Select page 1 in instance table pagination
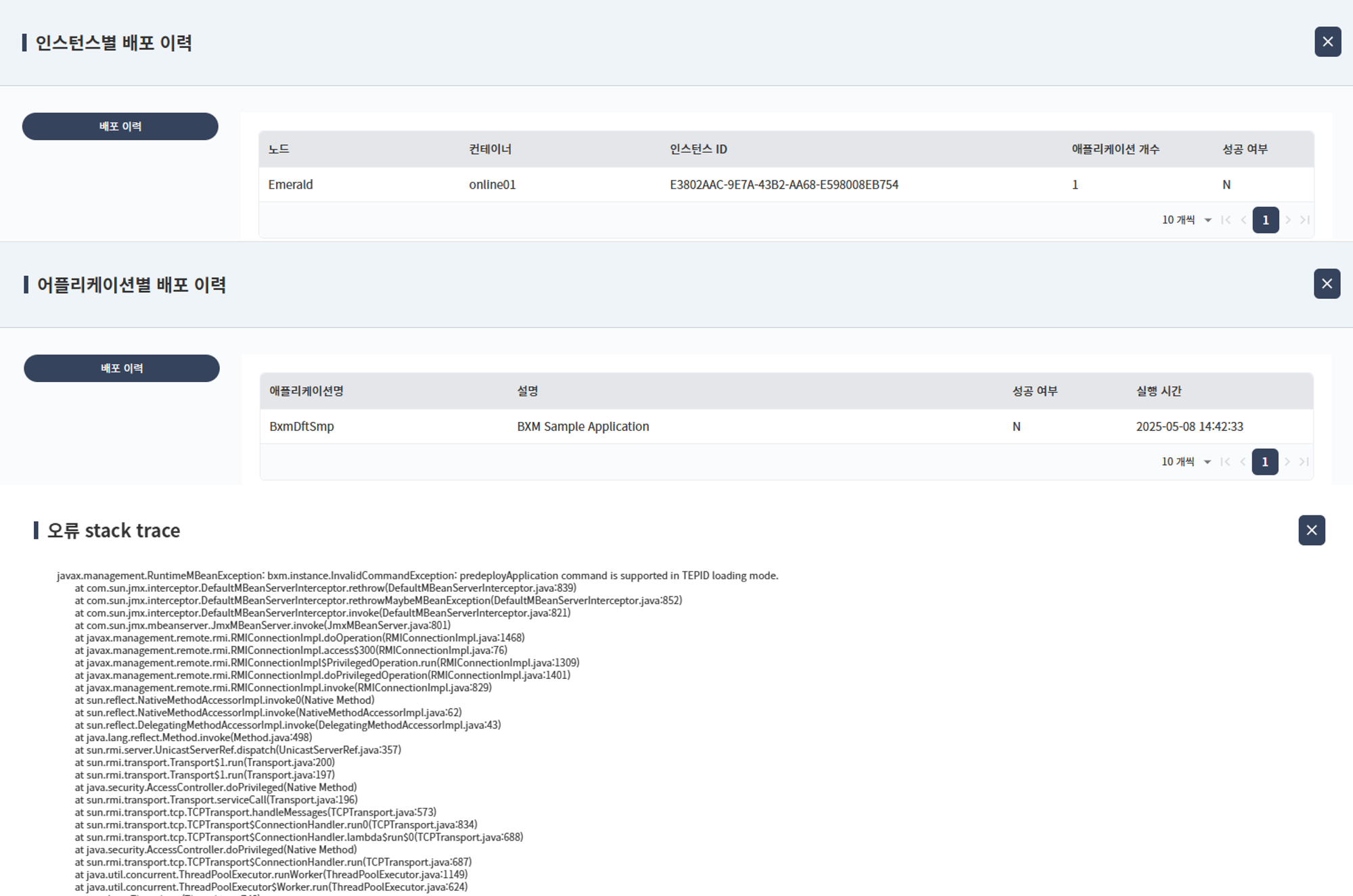Image resolution: width=1353 pixels, height=896 pixels. coord(1265,220)
